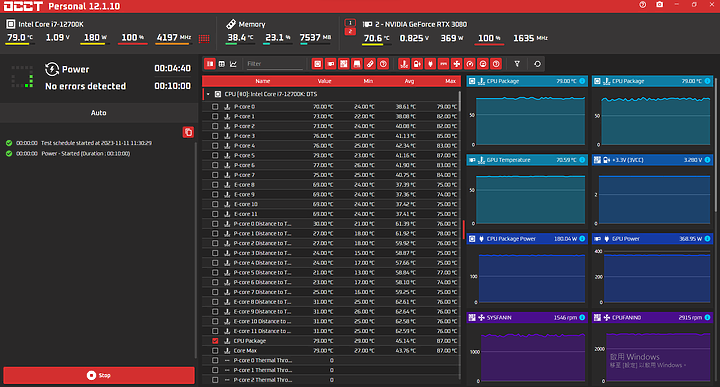The image size is (720, 387).
Task: Collapse the CPU [#0] Intel Core i7-12700K group
Action: [208, 94]
